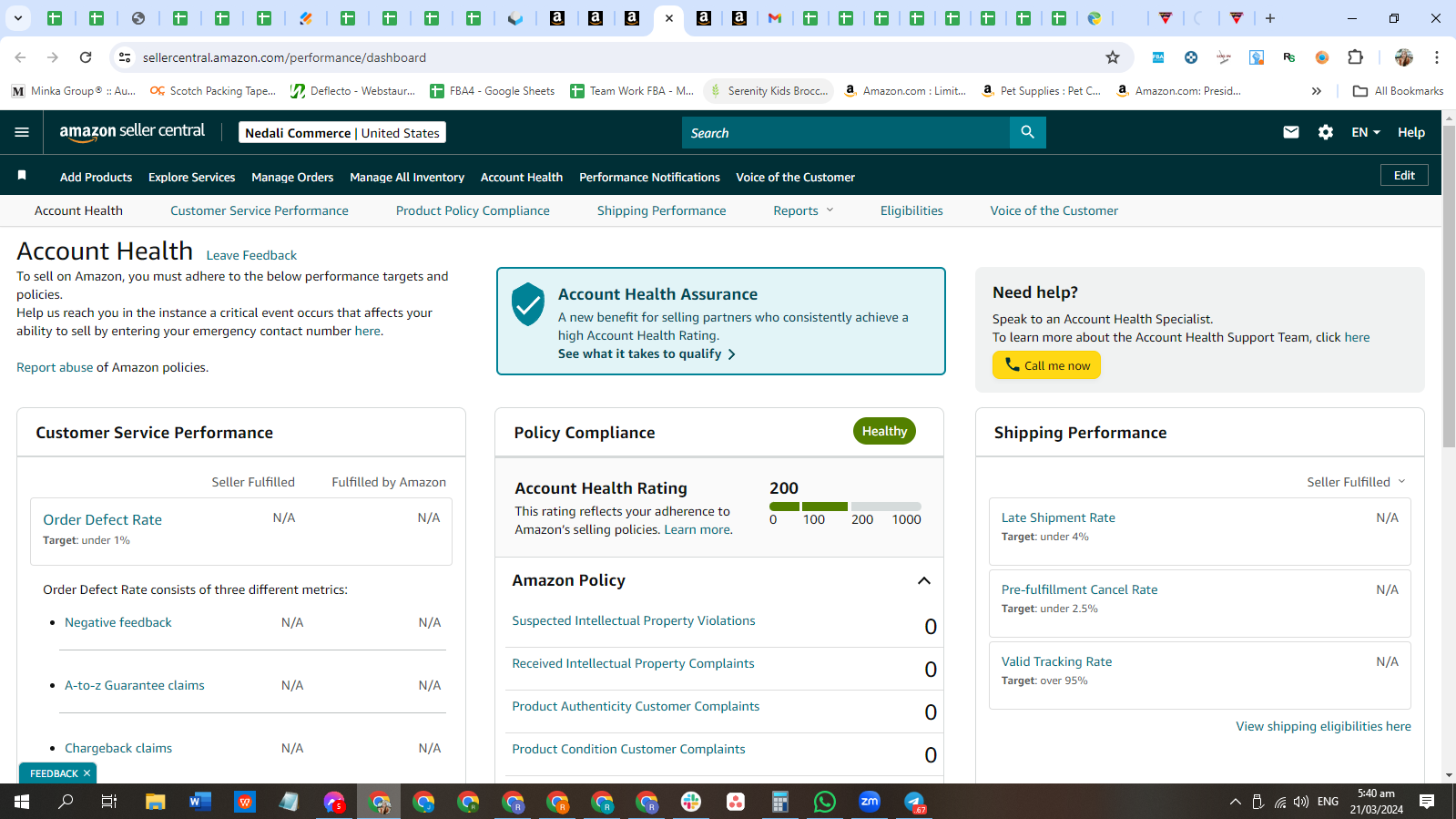The image size is (1456, 819).
Task: Click the Account Health Rating progress bar
Action: coord(845,506)
